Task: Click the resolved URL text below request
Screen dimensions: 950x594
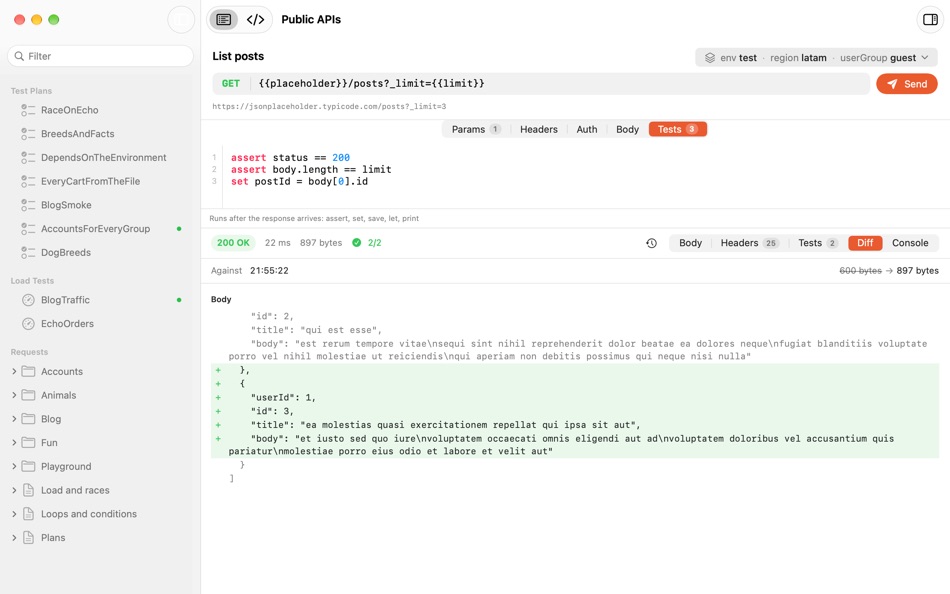Action: point(329,107)
